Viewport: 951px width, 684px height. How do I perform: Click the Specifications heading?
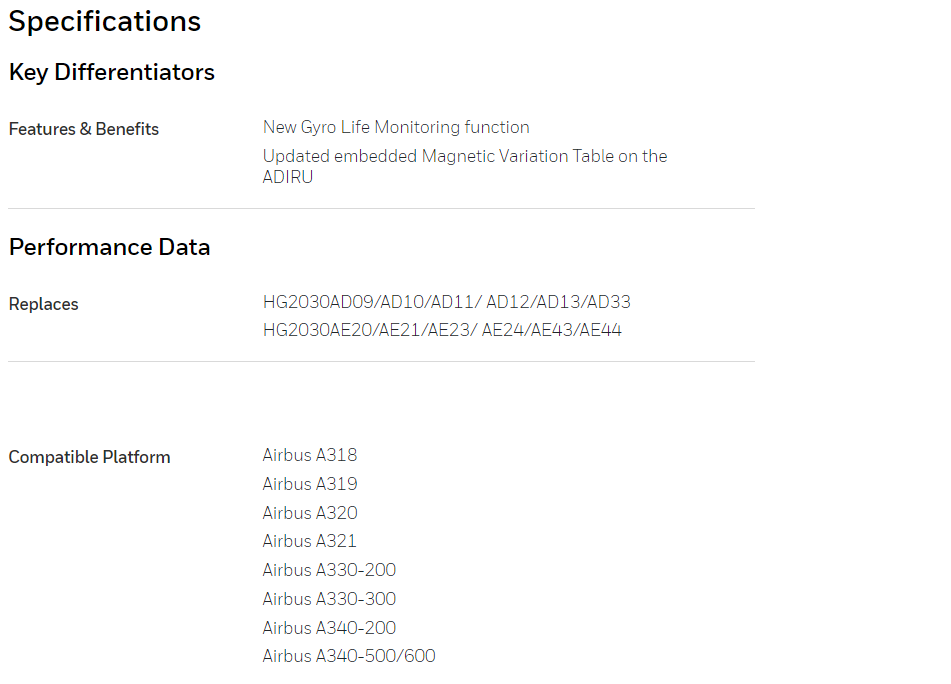104,22
